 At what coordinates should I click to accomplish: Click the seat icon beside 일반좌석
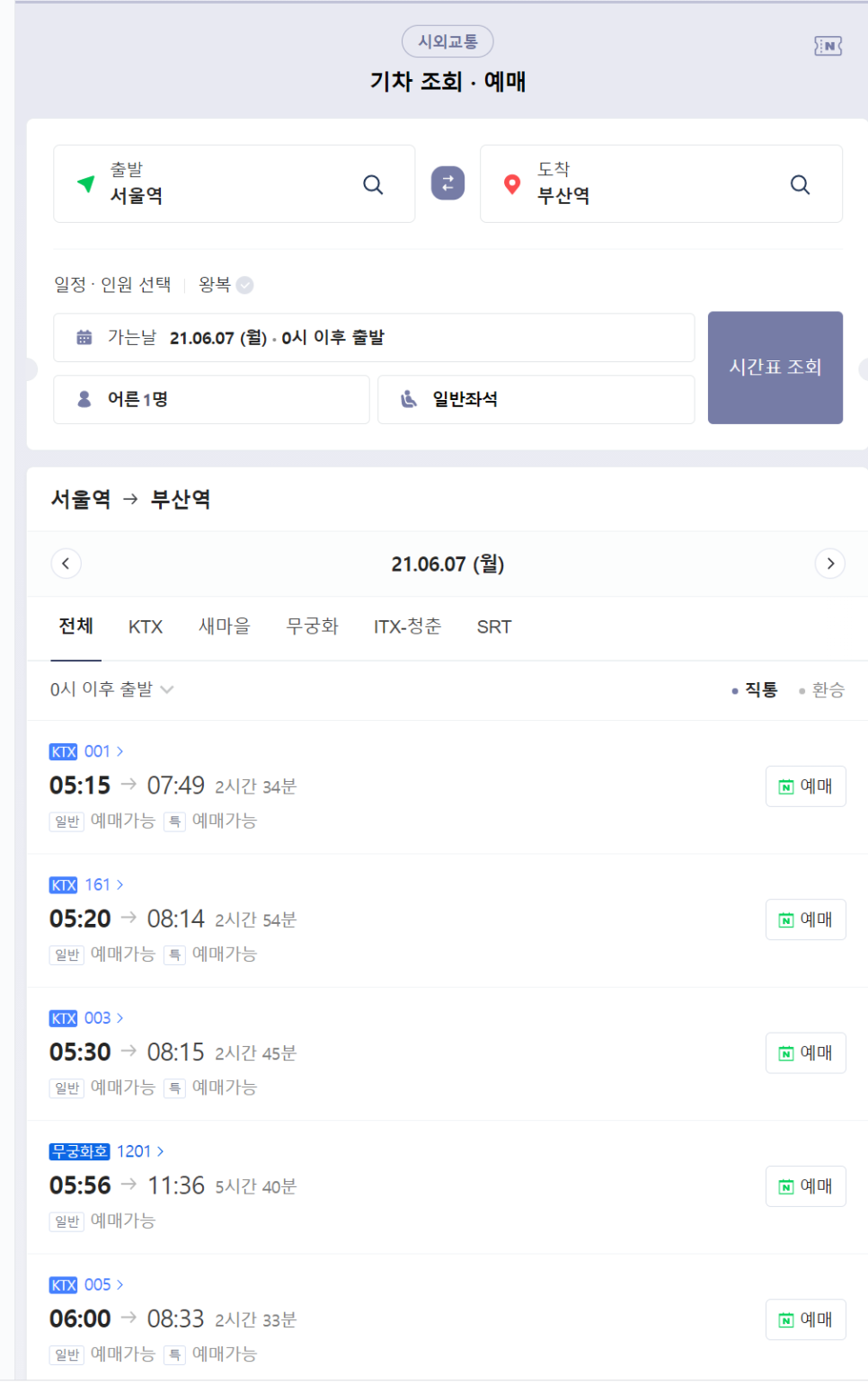409,399
